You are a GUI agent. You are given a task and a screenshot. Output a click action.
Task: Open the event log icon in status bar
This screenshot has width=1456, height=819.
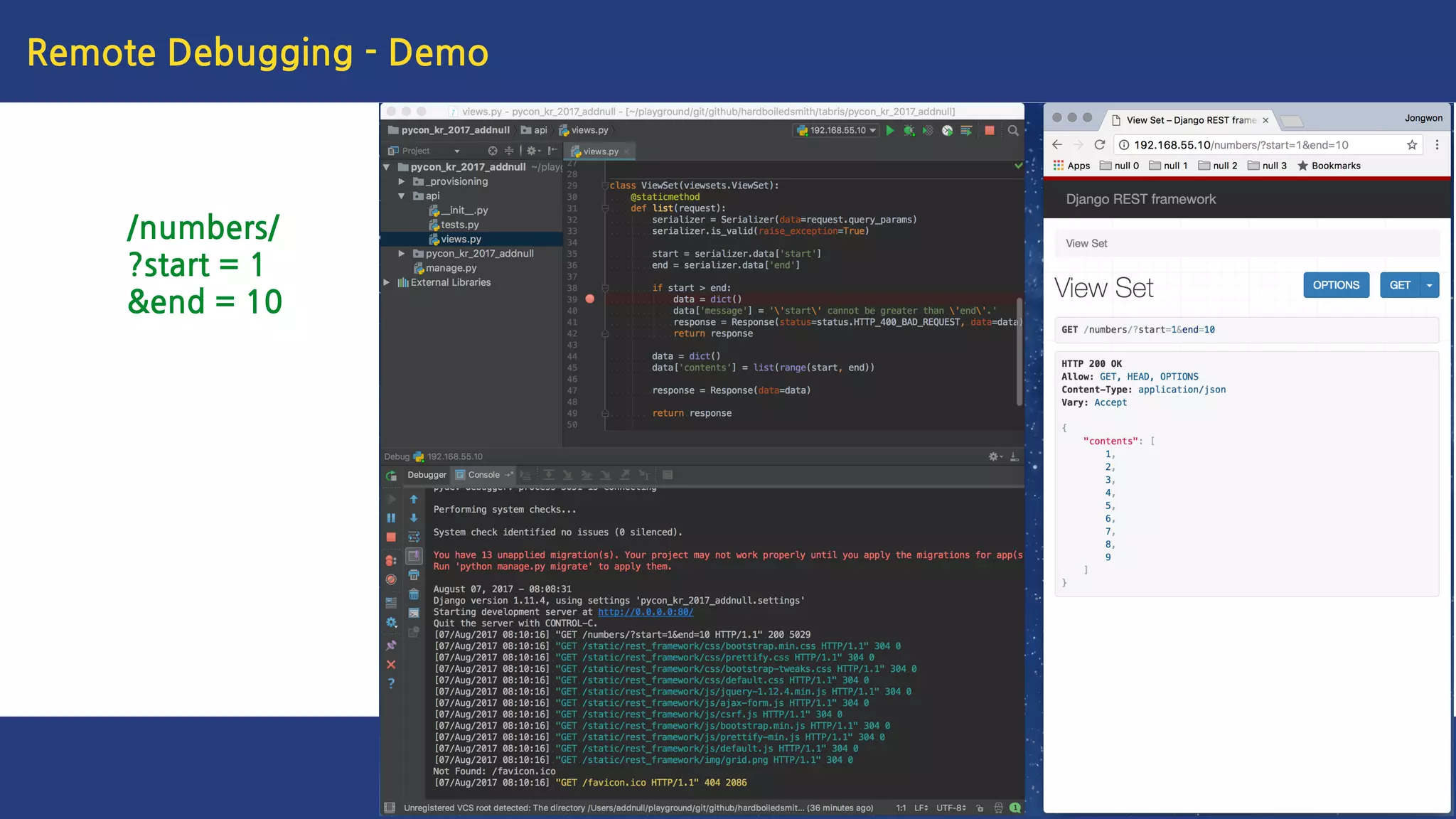[x=1015, y=808]
